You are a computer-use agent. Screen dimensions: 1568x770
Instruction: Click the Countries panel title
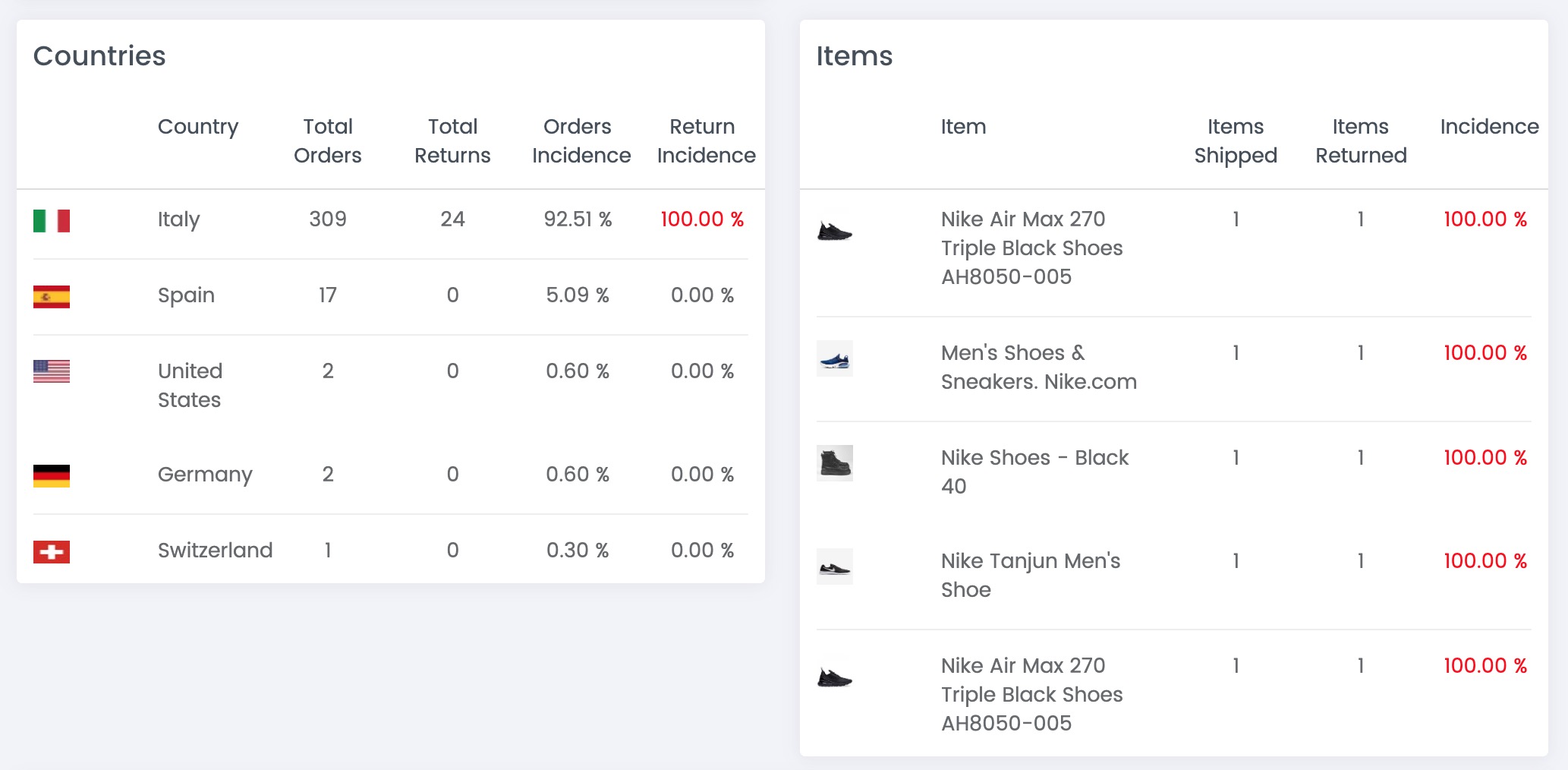point(99,56)
